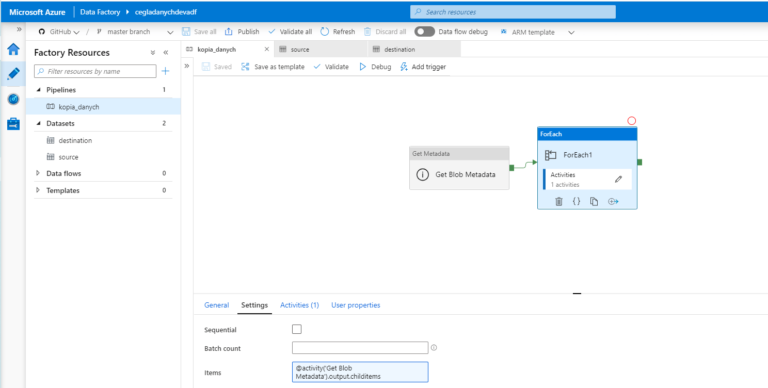Switch to the source tab

(320, 49)
